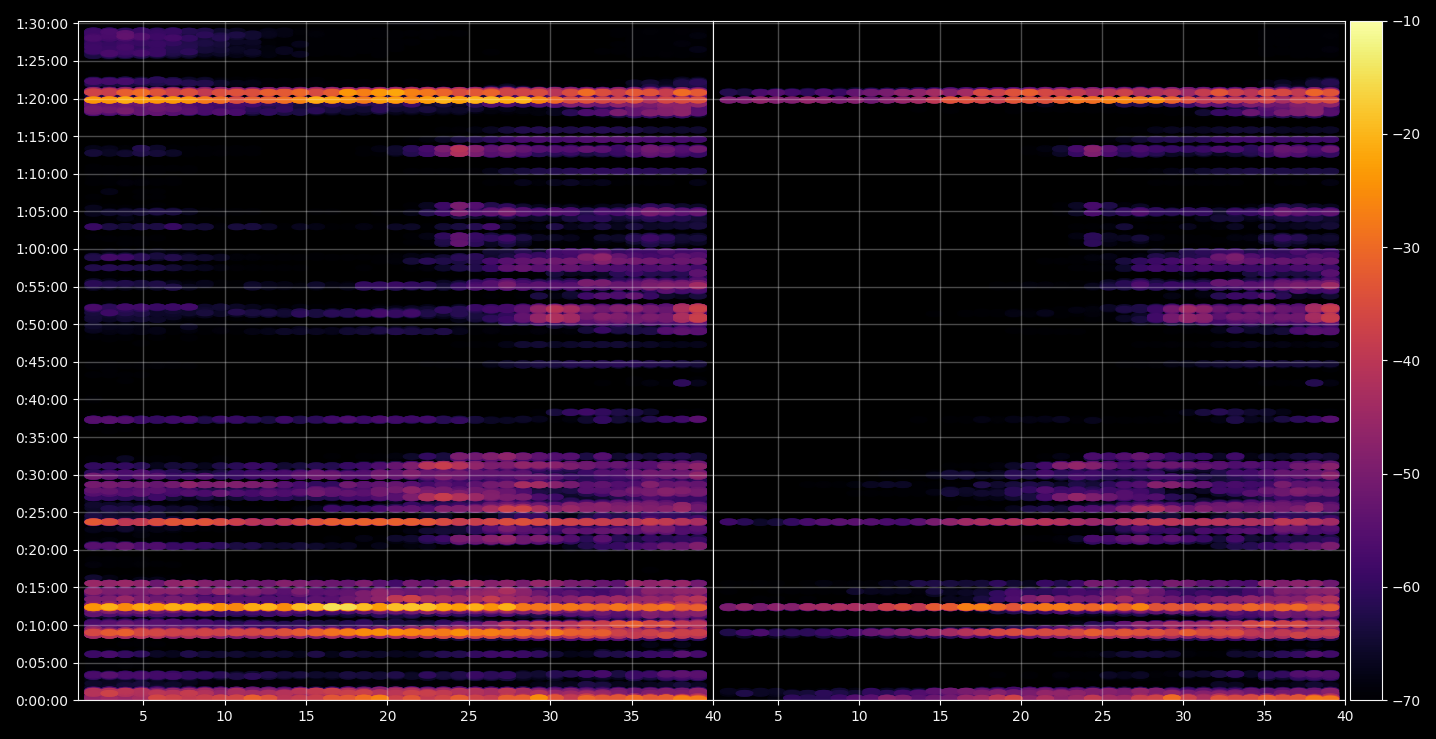Click x-axis label 10 under the right plot
This screenshot has width=1436, height=739.
(859, 716)
